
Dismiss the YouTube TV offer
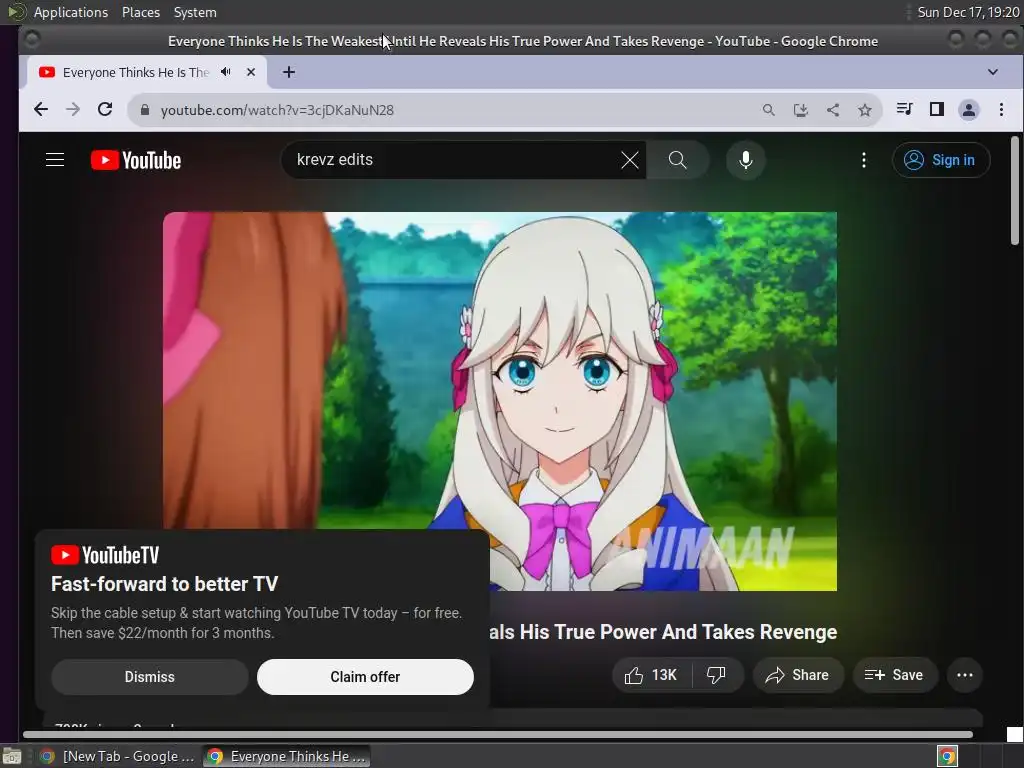coord(150,677)
